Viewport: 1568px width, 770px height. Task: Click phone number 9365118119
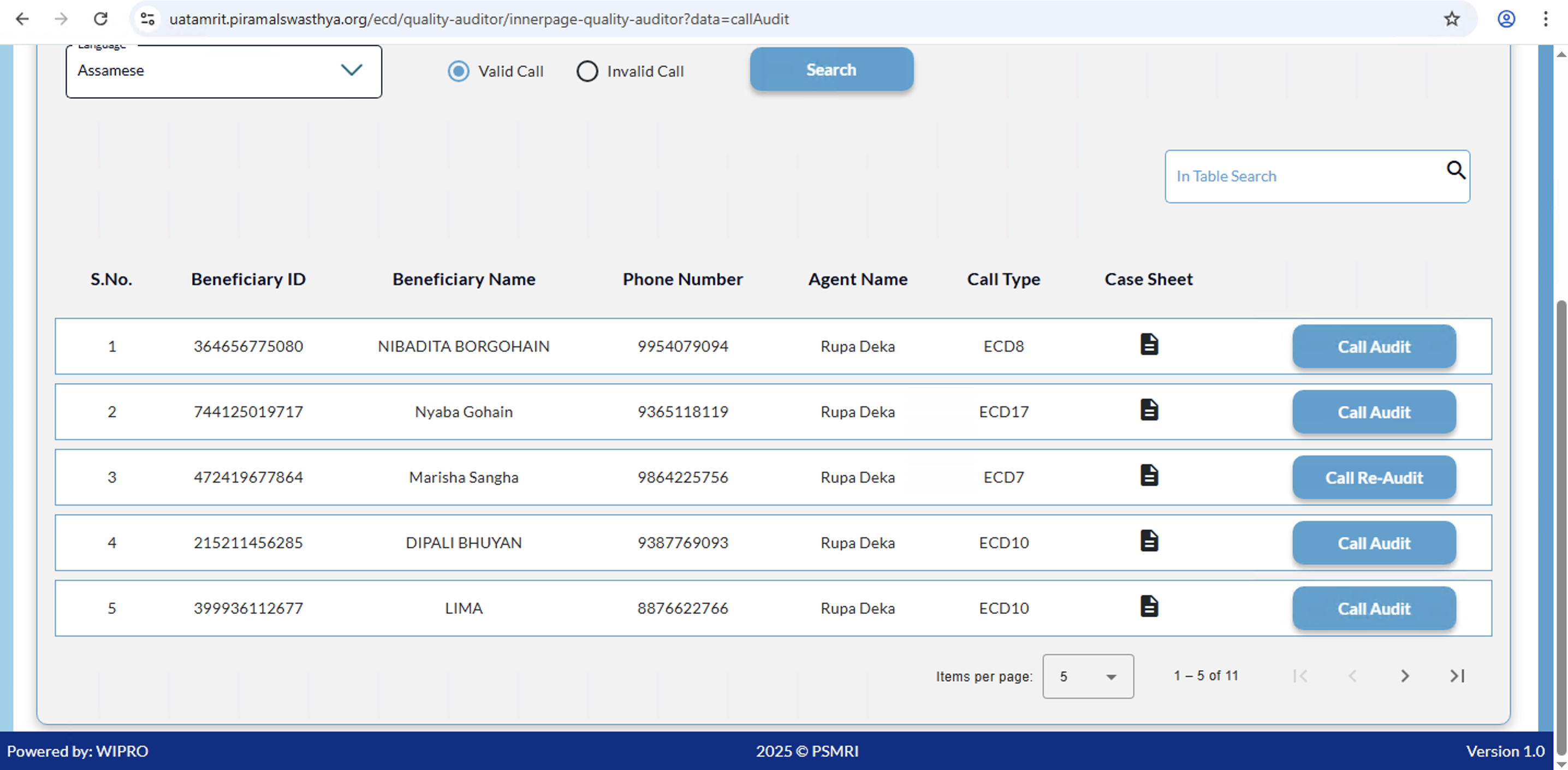pyautogui.click(x=682, y=412)
